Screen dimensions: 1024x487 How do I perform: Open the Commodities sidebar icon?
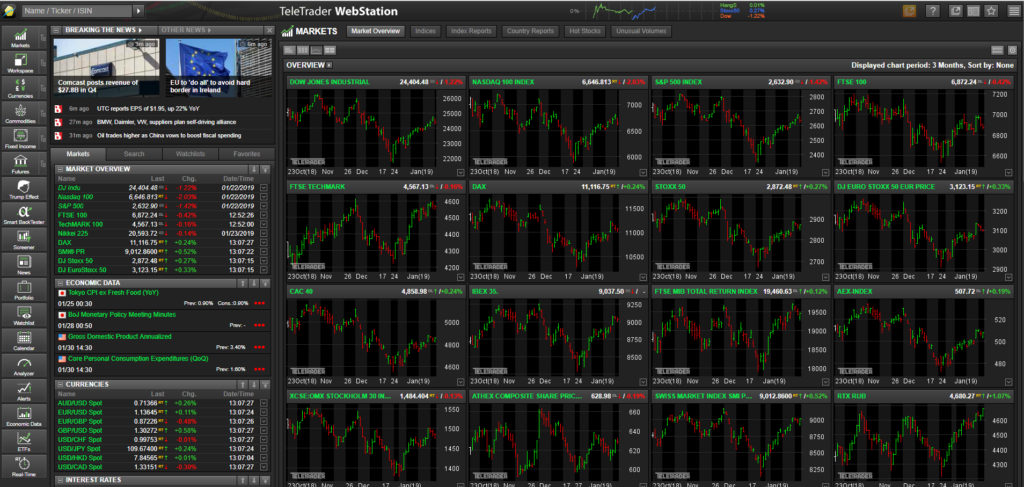[x=22, y=113]
